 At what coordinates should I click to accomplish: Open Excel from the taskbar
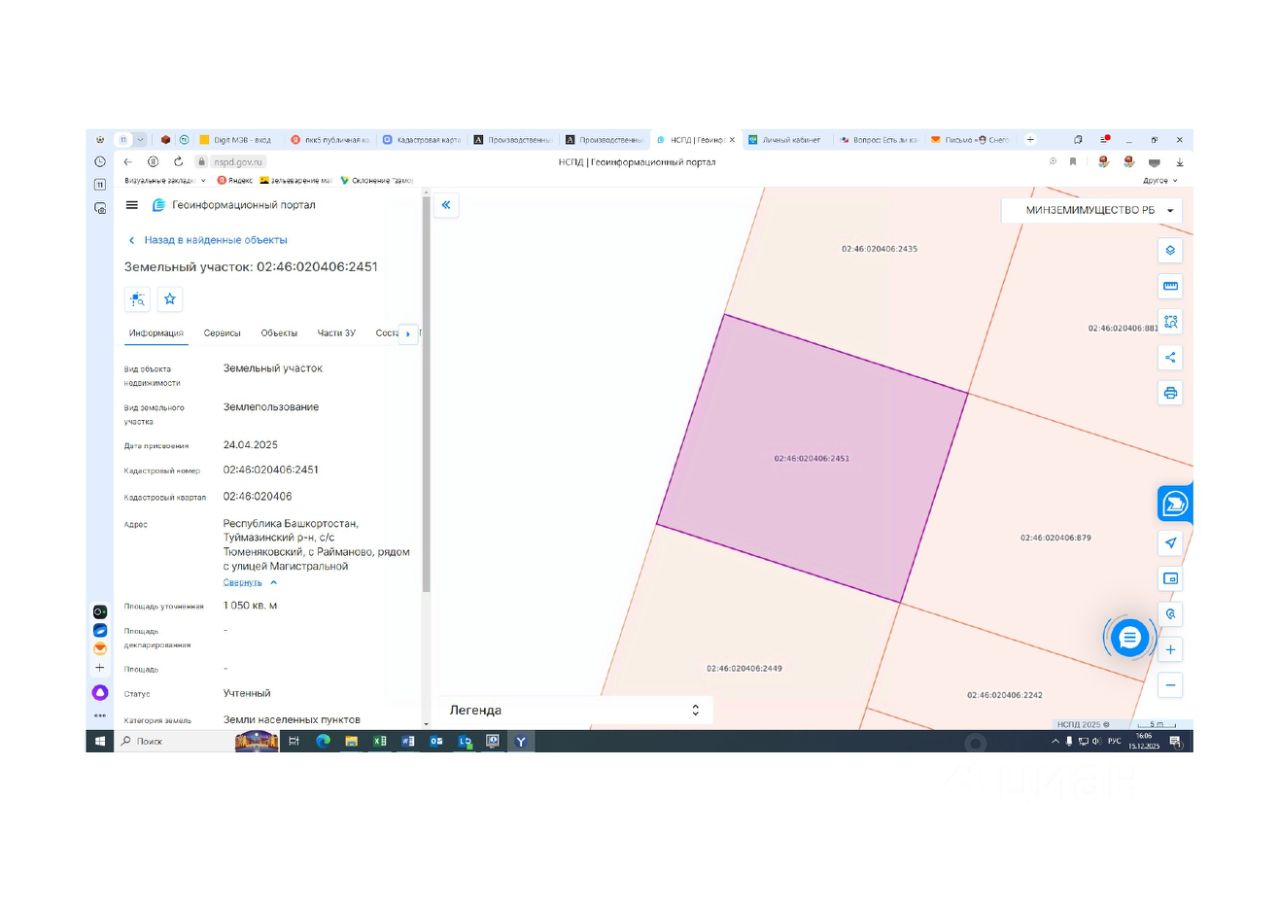click(x=380, y=741)
